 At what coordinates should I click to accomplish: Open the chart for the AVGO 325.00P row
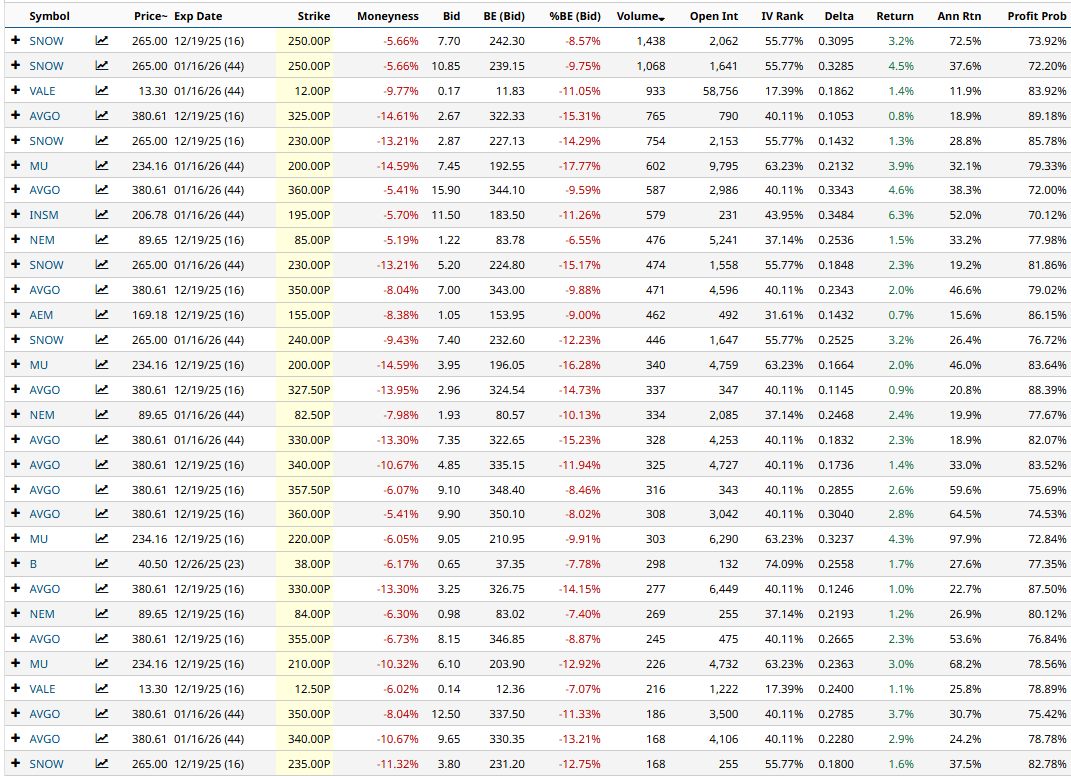coord(101,116)
